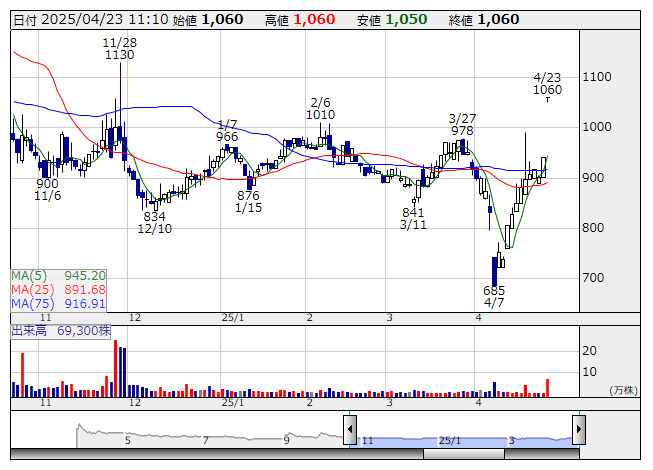Click the left range slider handle
The image size is (653, 470).
click(x=350, y=428)
